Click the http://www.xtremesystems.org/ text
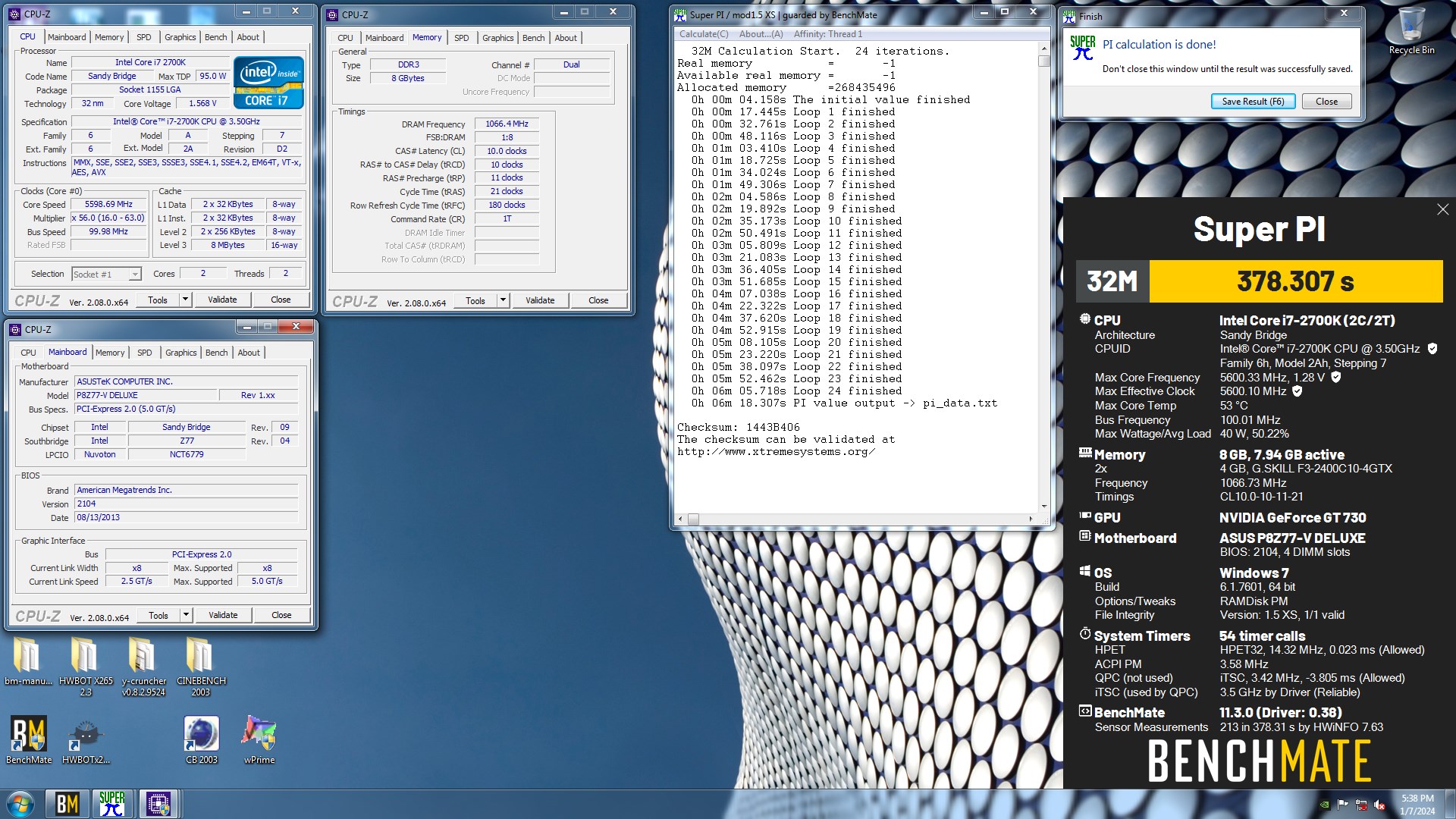 [x=776, y=451]
